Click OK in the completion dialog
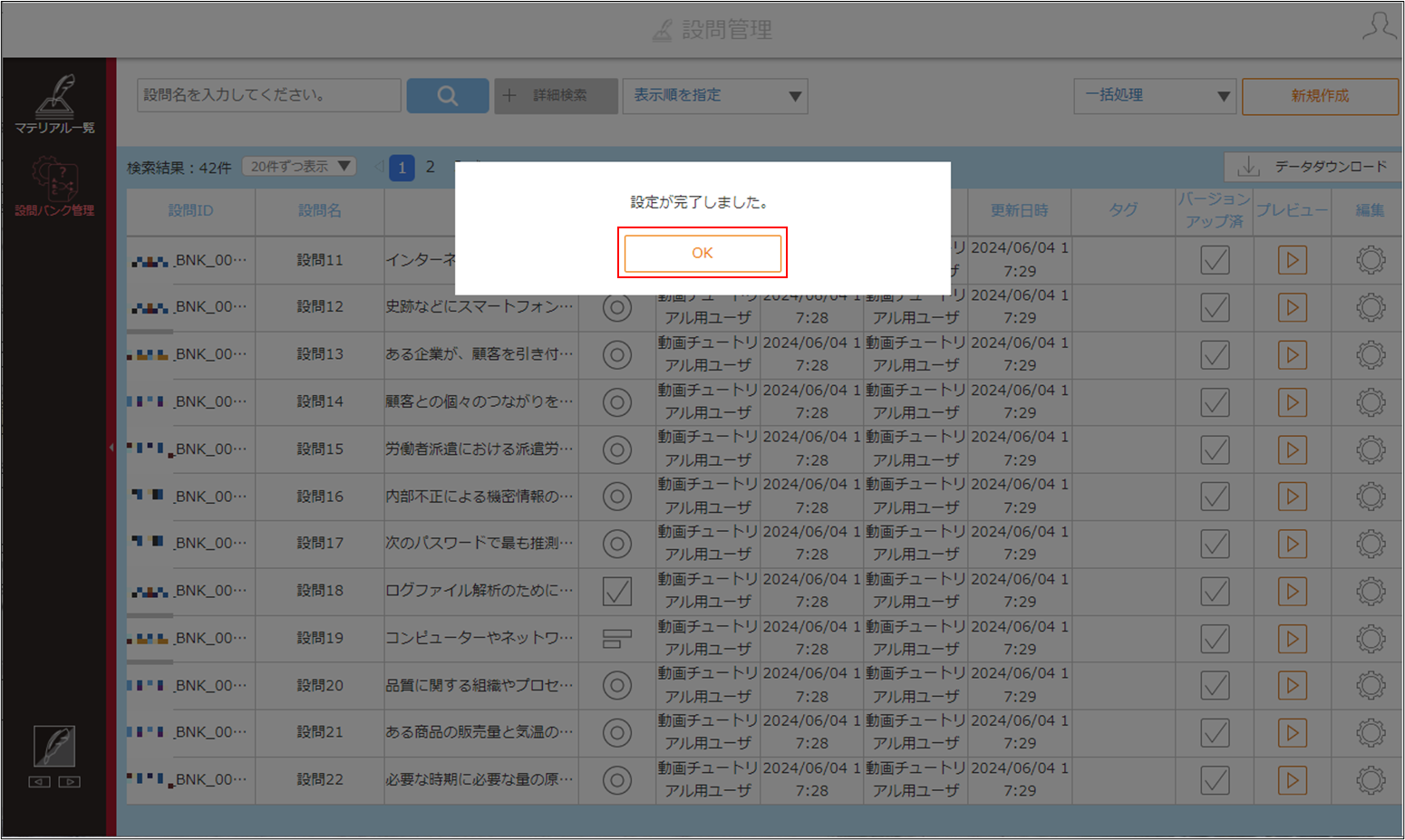The width and height of the screenshot is (1405, 840). 702,253
